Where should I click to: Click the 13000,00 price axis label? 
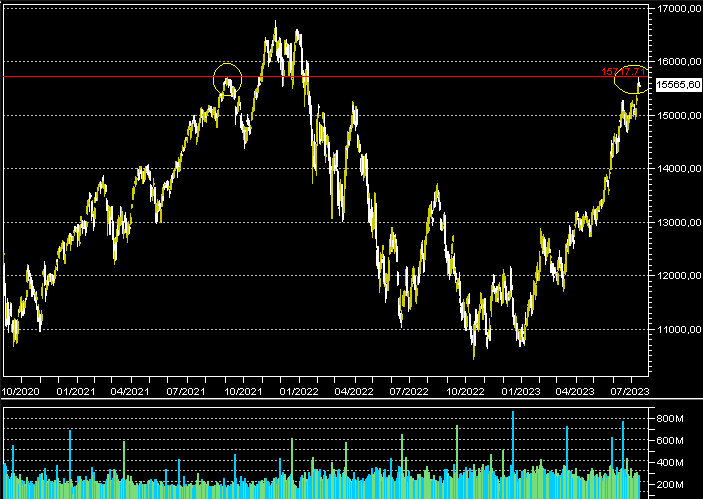[679, 222]
